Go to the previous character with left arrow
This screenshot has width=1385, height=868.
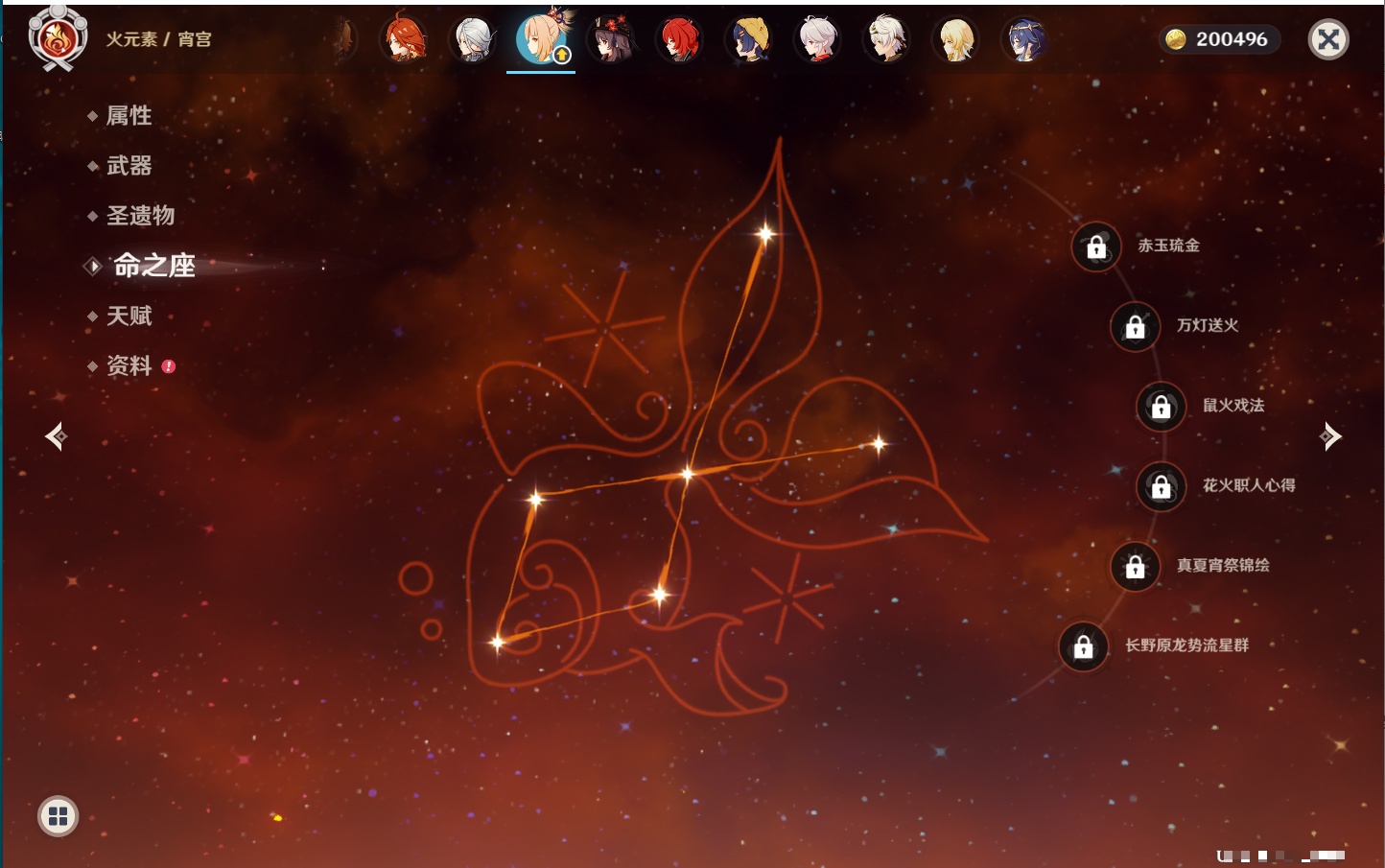tap(56, 436)
